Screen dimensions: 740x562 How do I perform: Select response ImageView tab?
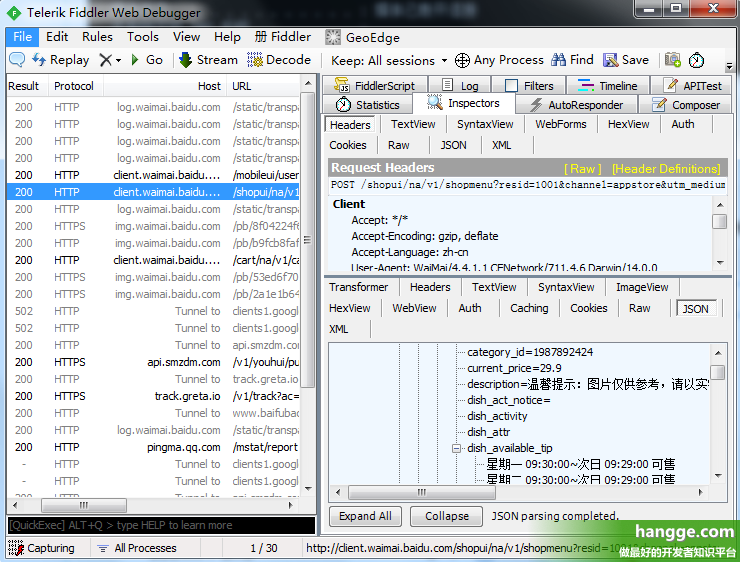[642, 287]
